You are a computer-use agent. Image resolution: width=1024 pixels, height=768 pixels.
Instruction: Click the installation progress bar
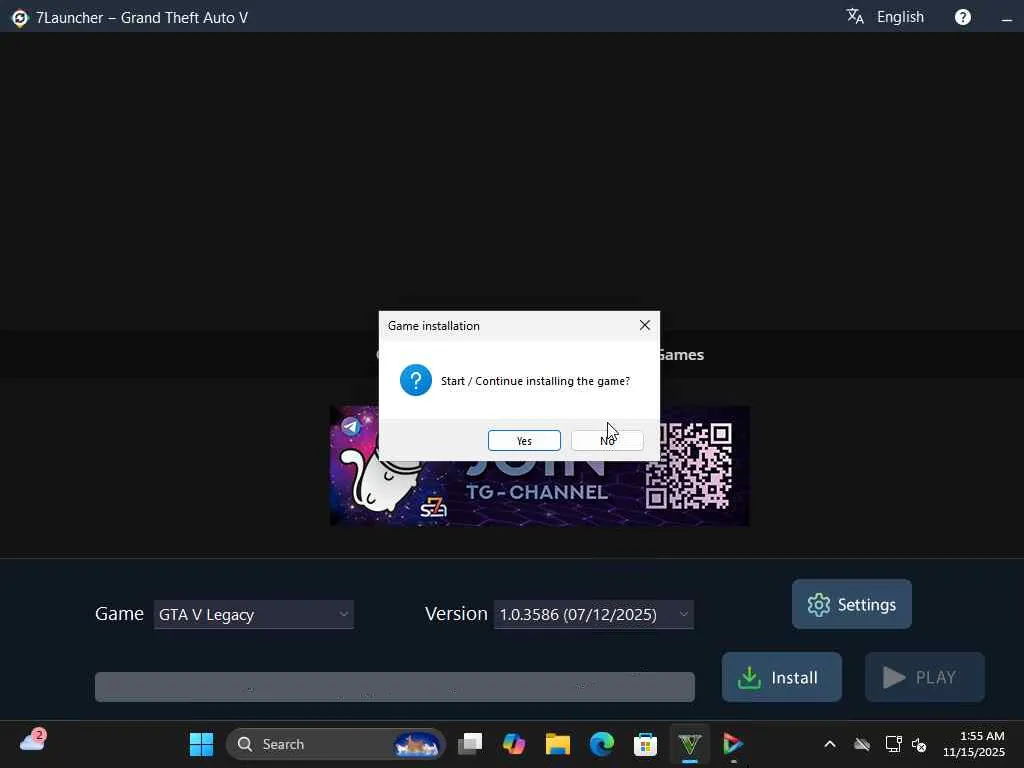pyautogui.click(x=394, y=687)
